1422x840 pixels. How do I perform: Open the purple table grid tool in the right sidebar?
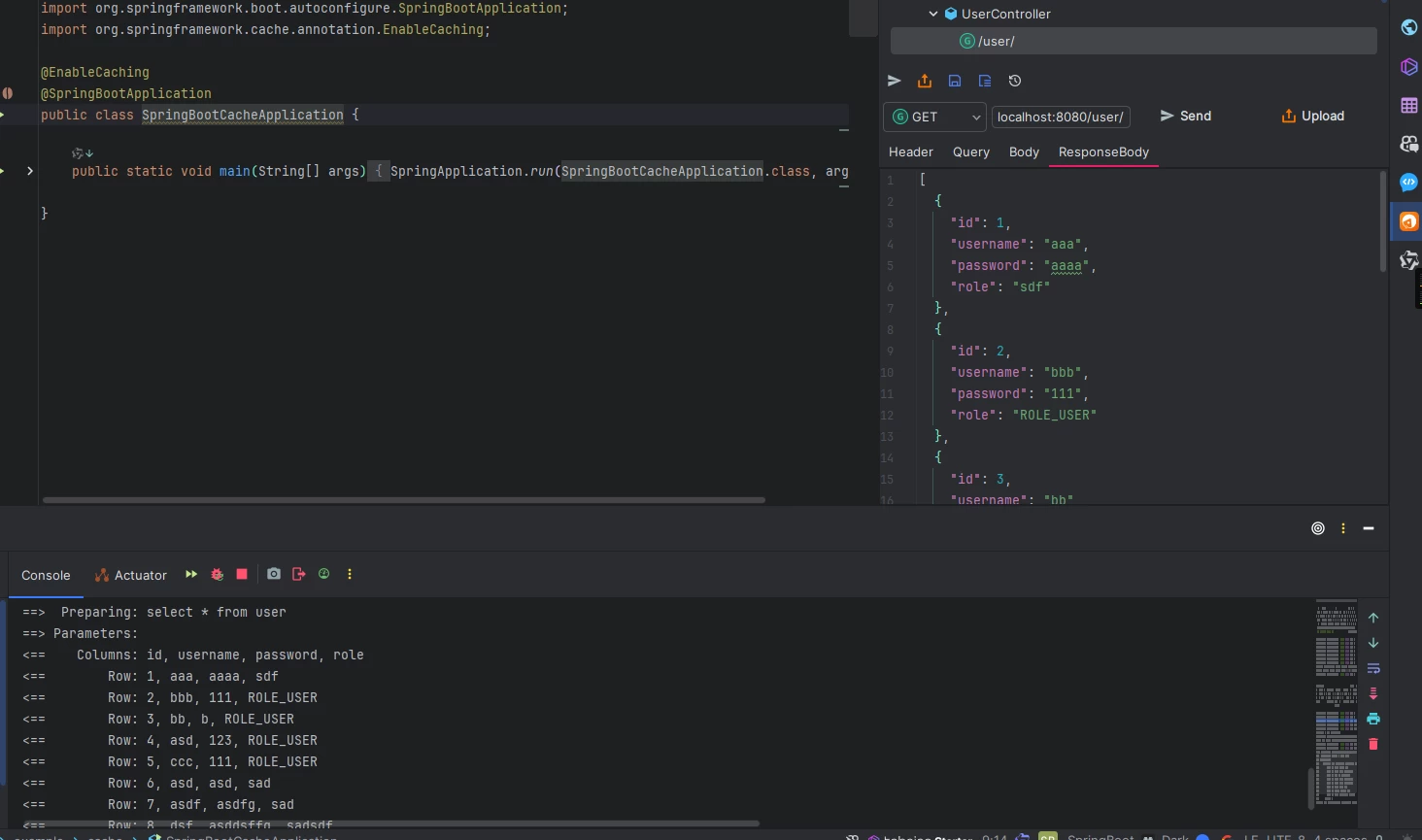point(1408,105)
